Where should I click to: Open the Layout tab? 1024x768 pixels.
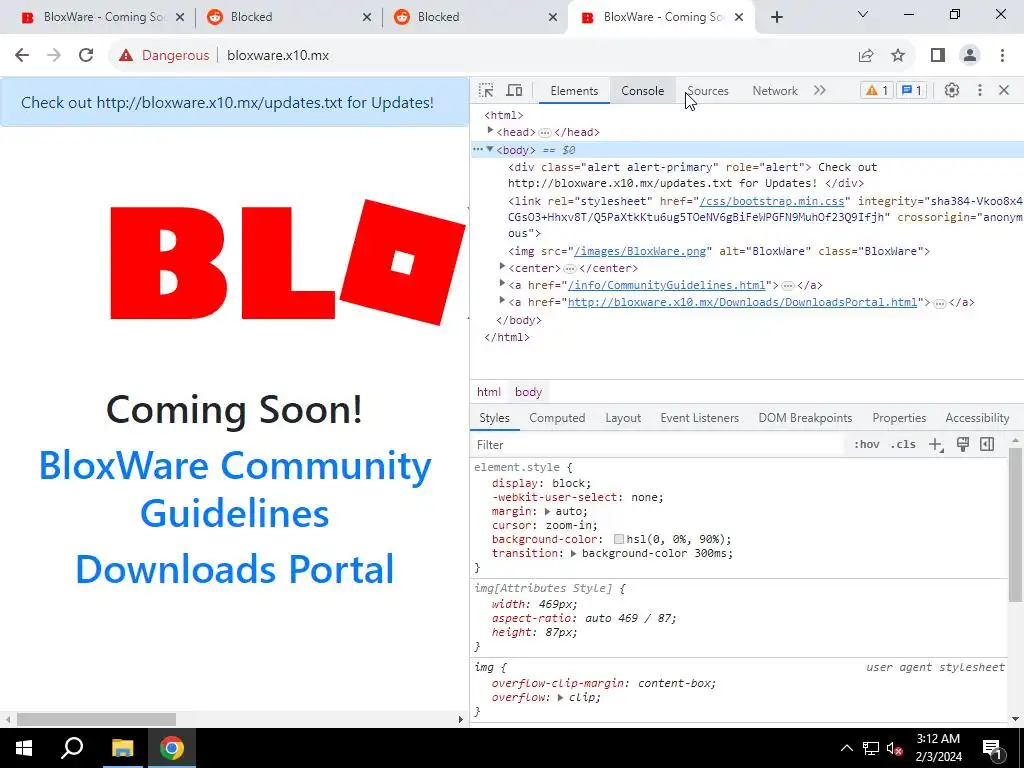click(623, 418)
